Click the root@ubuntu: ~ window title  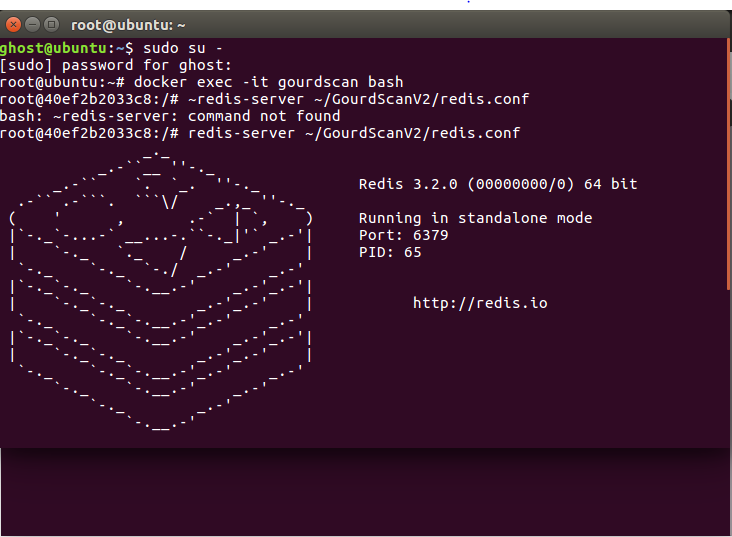point(128,25)
